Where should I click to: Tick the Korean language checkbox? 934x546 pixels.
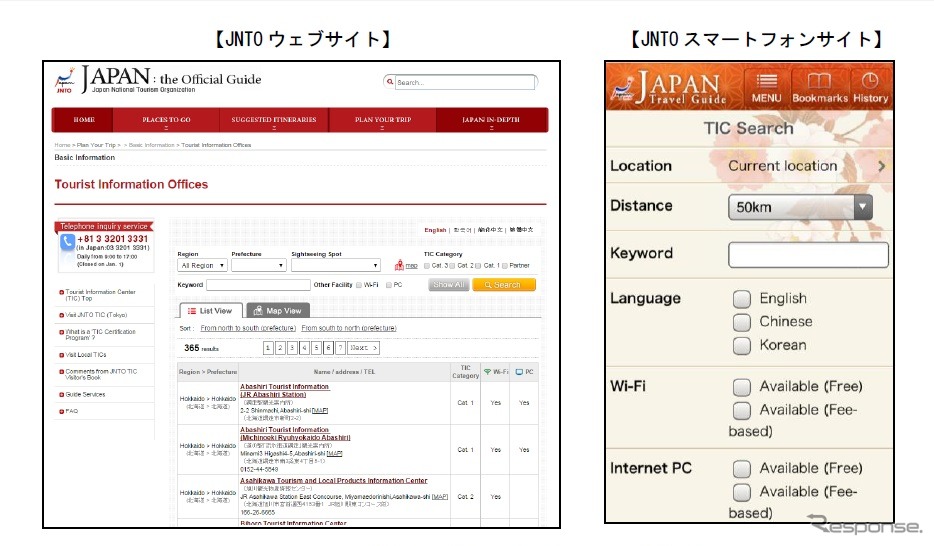[742, 345]
